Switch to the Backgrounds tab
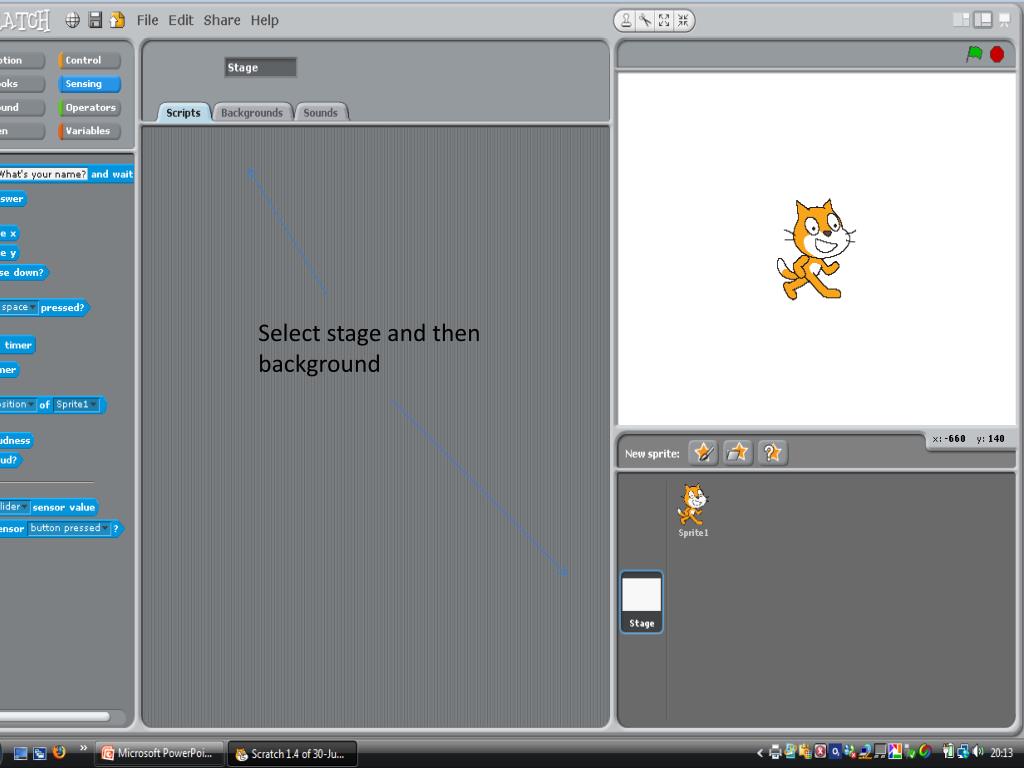The width and height of the screenshot is (1024, 768). tap(251, 113)
